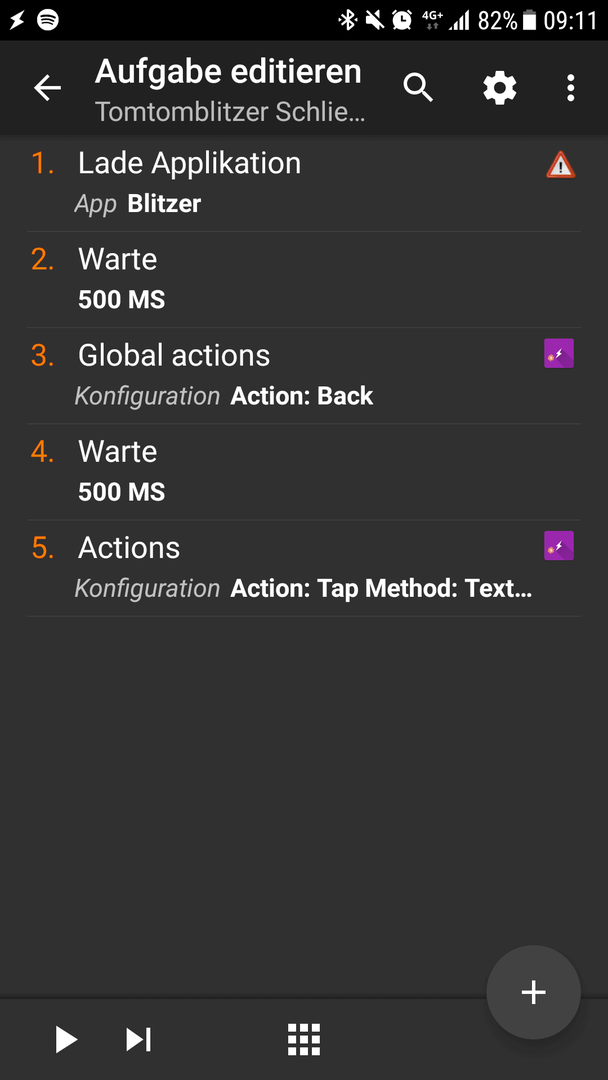Tap Spotify icon in status bar
This screenshot has height=1080, width=608.
coord(48,21)
